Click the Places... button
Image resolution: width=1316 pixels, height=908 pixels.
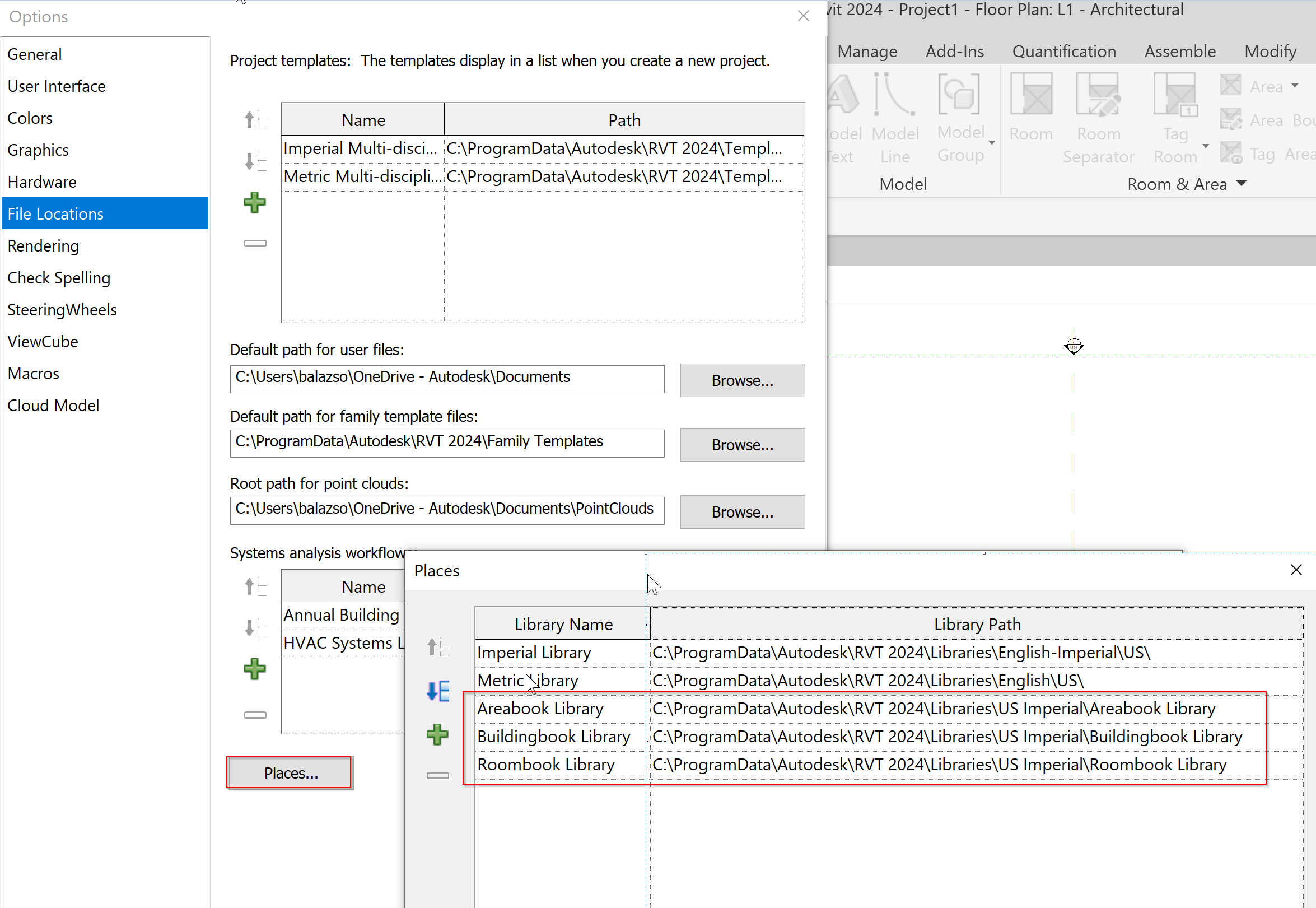290,772
